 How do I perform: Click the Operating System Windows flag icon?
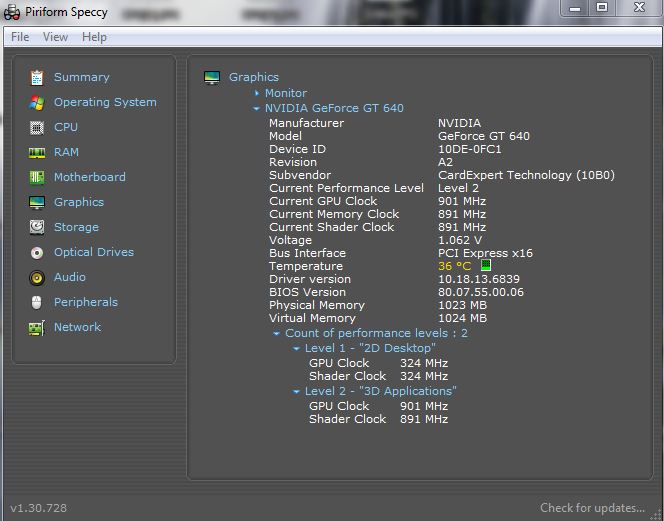(37, 103)
